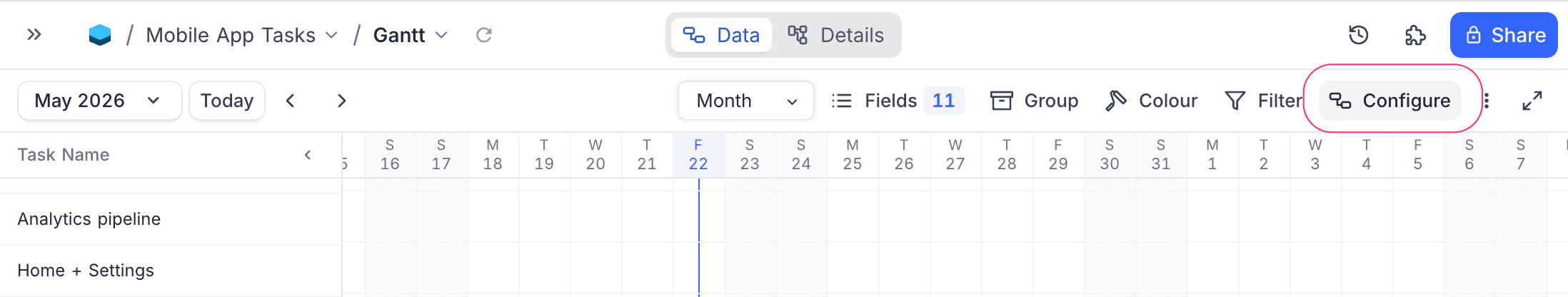The width and height of the screenshot is (1568, 297).
Task: Open the Group options
Action: [x=1035, y=101]
